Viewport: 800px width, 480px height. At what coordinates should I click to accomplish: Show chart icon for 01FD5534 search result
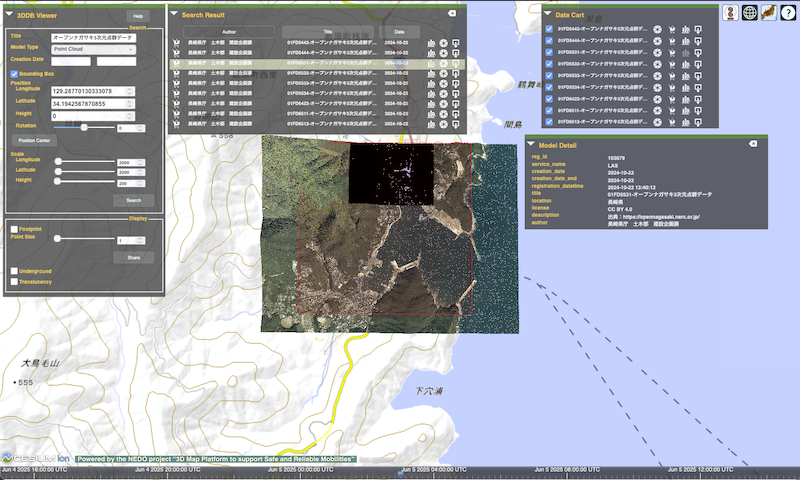(x=431, y=94)
